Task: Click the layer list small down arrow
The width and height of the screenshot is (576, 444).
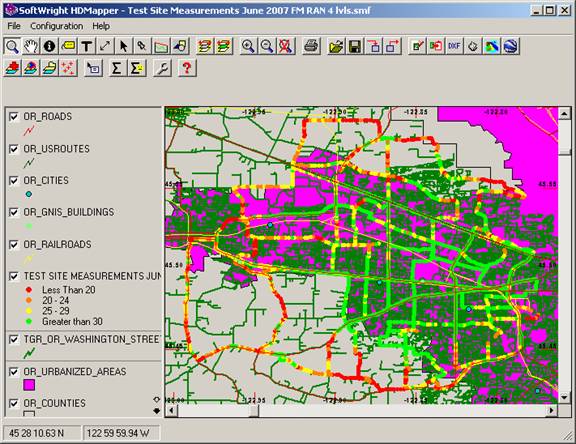Action: click(157, 411)
